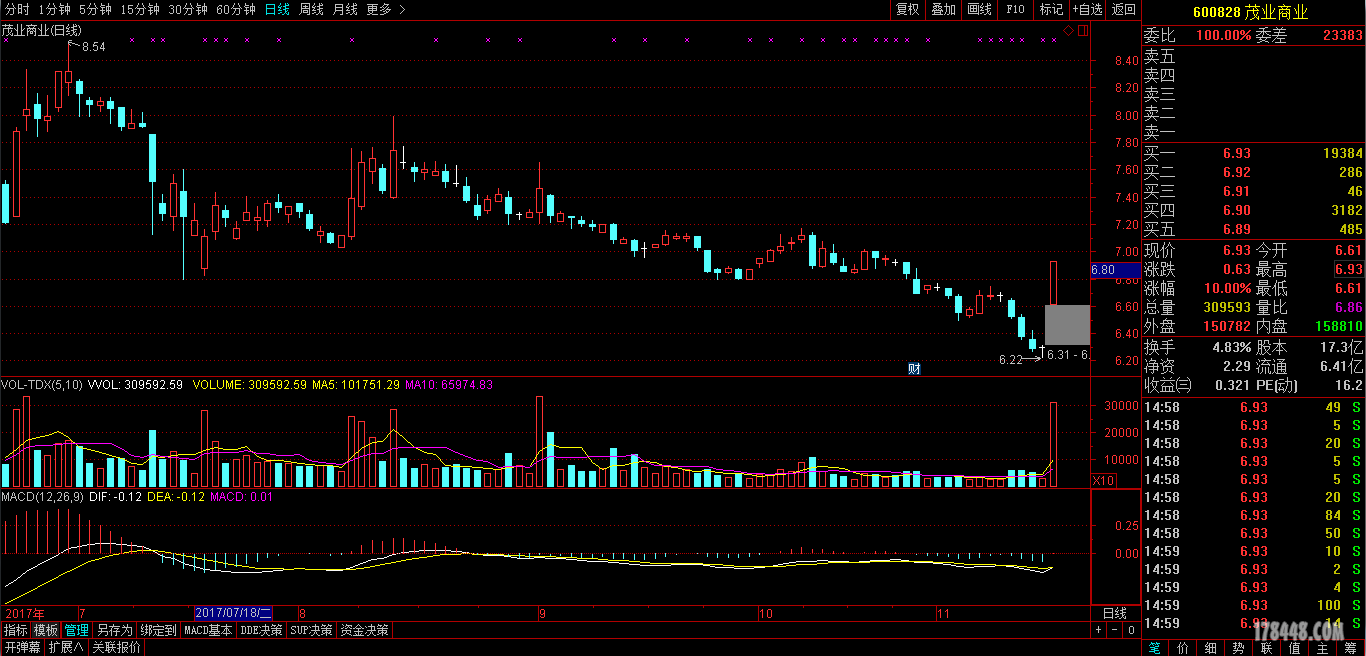Click the 买五 bid price 6.89 row
The height and width of the screenshot is (656, 1366).
1253,229
